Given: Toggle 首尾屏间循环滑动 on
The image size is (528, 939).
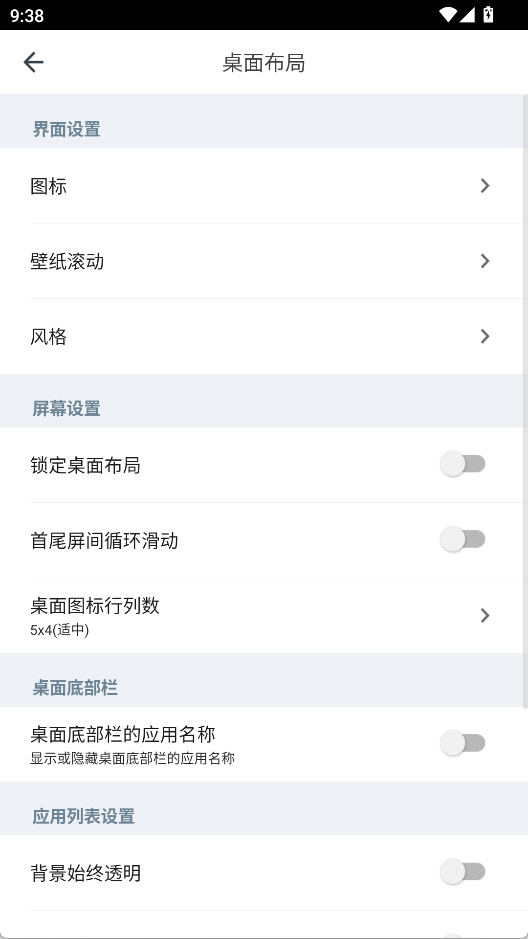Looking at the screenshot, I should 463,540.
